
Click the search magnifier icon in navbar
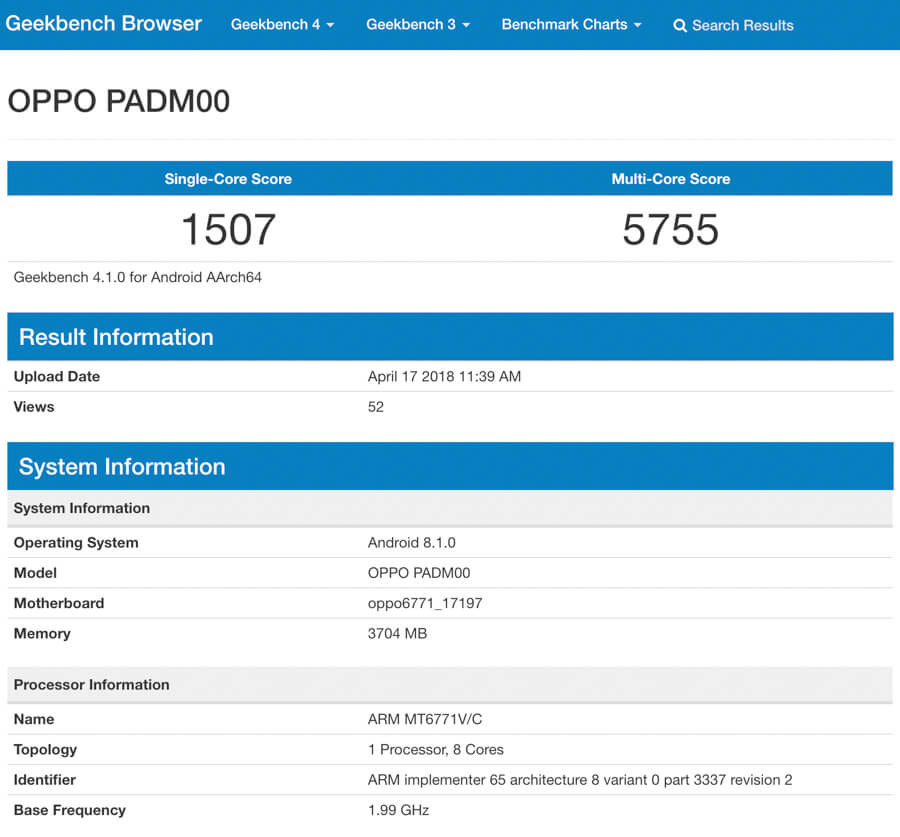tap(680, 25)
